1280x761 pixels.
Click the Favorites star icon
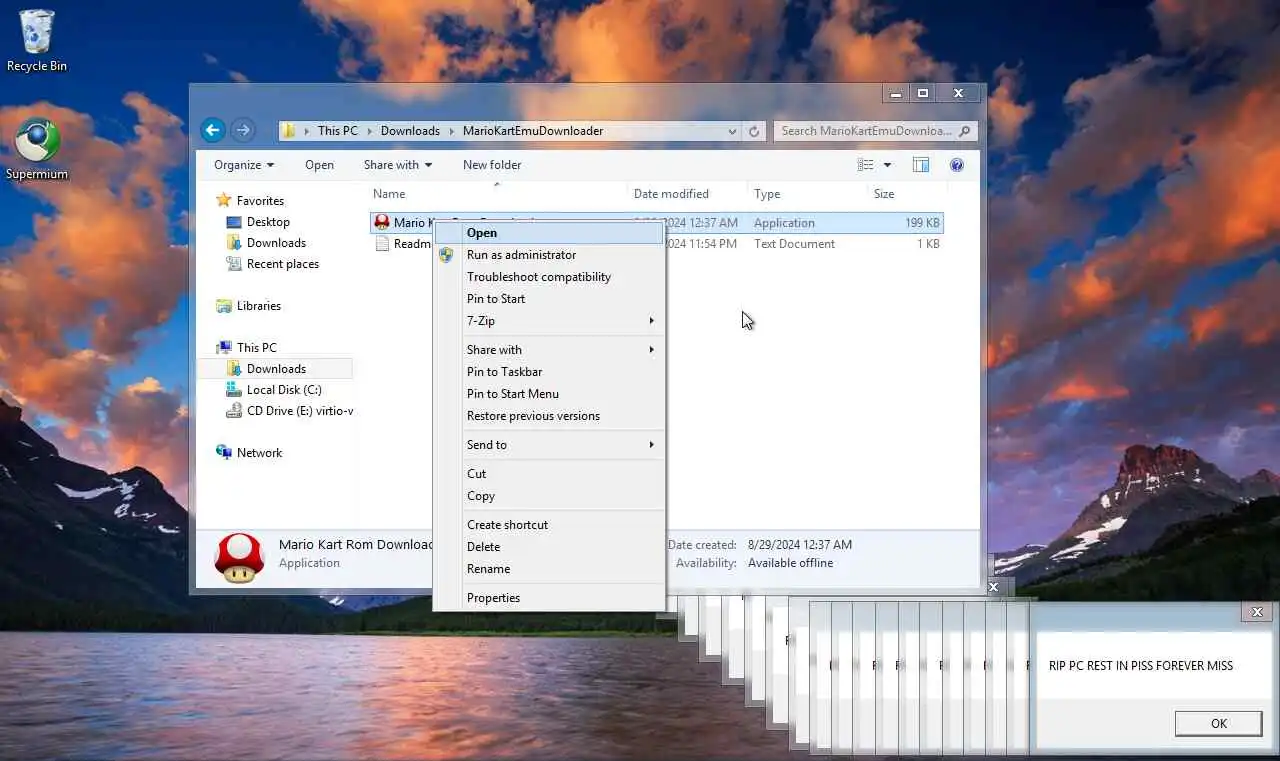[x=224, y=200]
